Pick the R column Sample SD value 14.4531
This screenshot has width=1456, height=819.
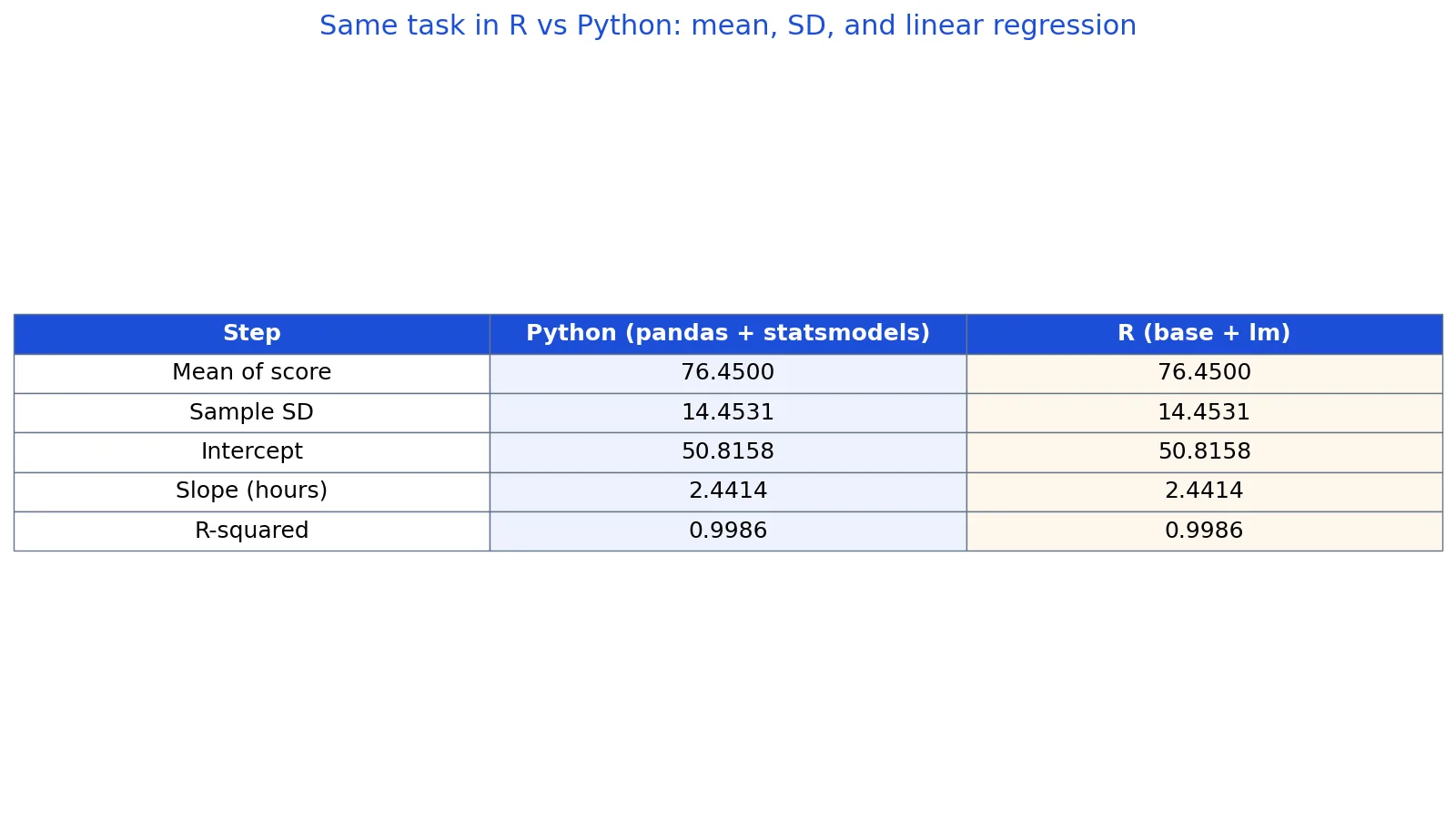pyautogui.click(x=1204, y=413)
